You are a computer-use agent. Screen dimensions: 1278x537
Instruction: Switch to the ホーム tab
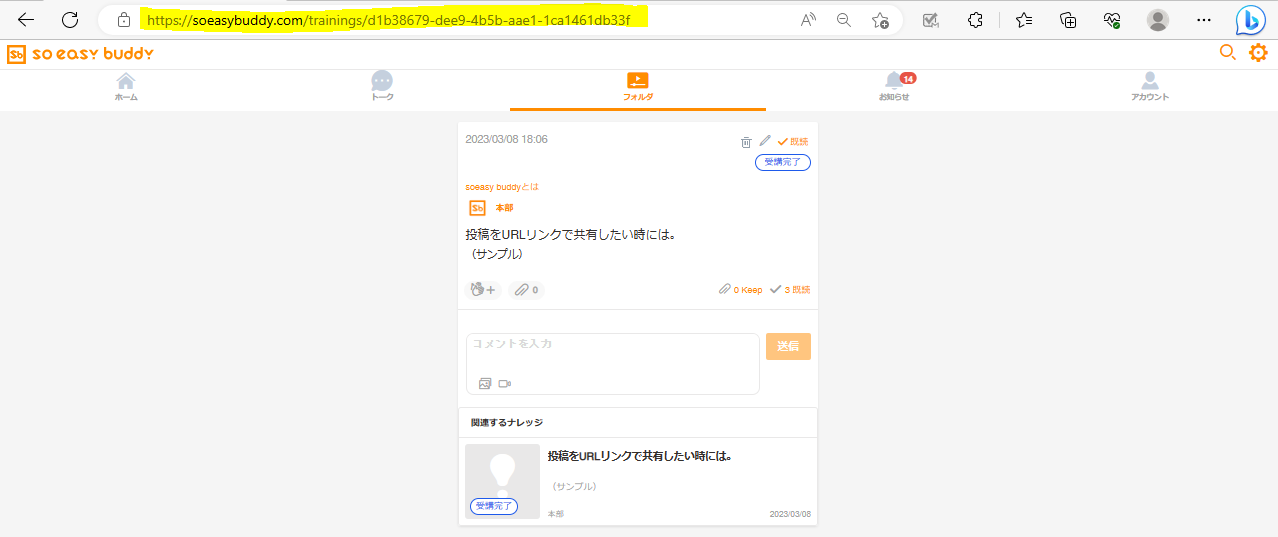click(126, 87)
